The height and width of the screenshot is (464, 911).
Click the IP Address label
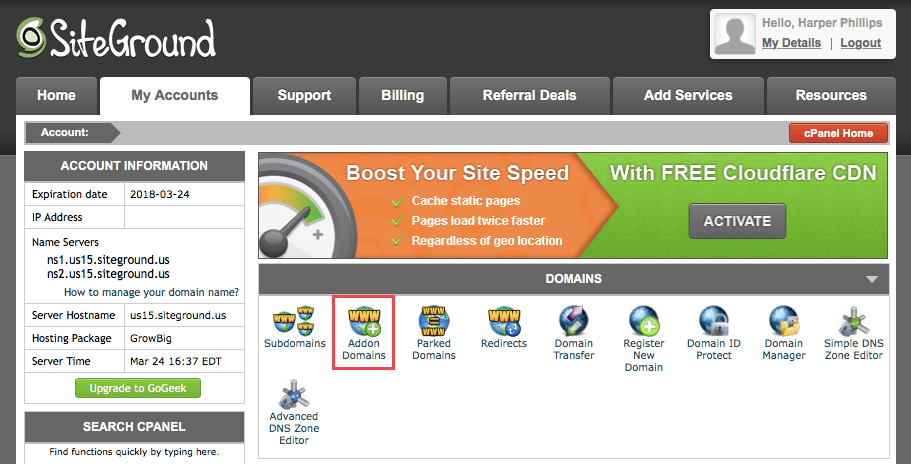[57, 217]
